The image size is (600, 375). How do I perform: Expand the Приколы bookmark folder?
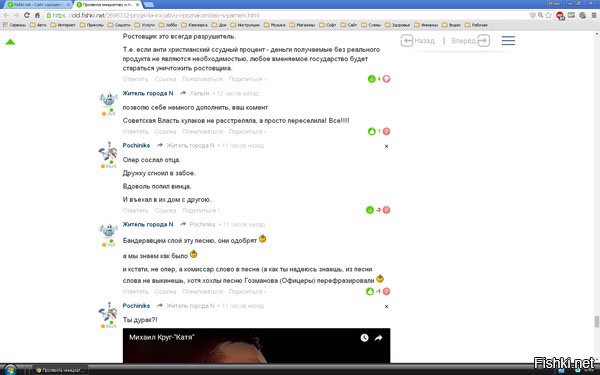point(91,25)
